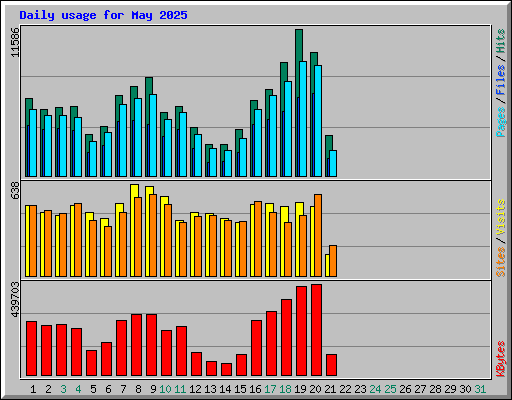512x400 pixels.
Task: Click the orange Sites bar for day 21
Action: point(333,261)
